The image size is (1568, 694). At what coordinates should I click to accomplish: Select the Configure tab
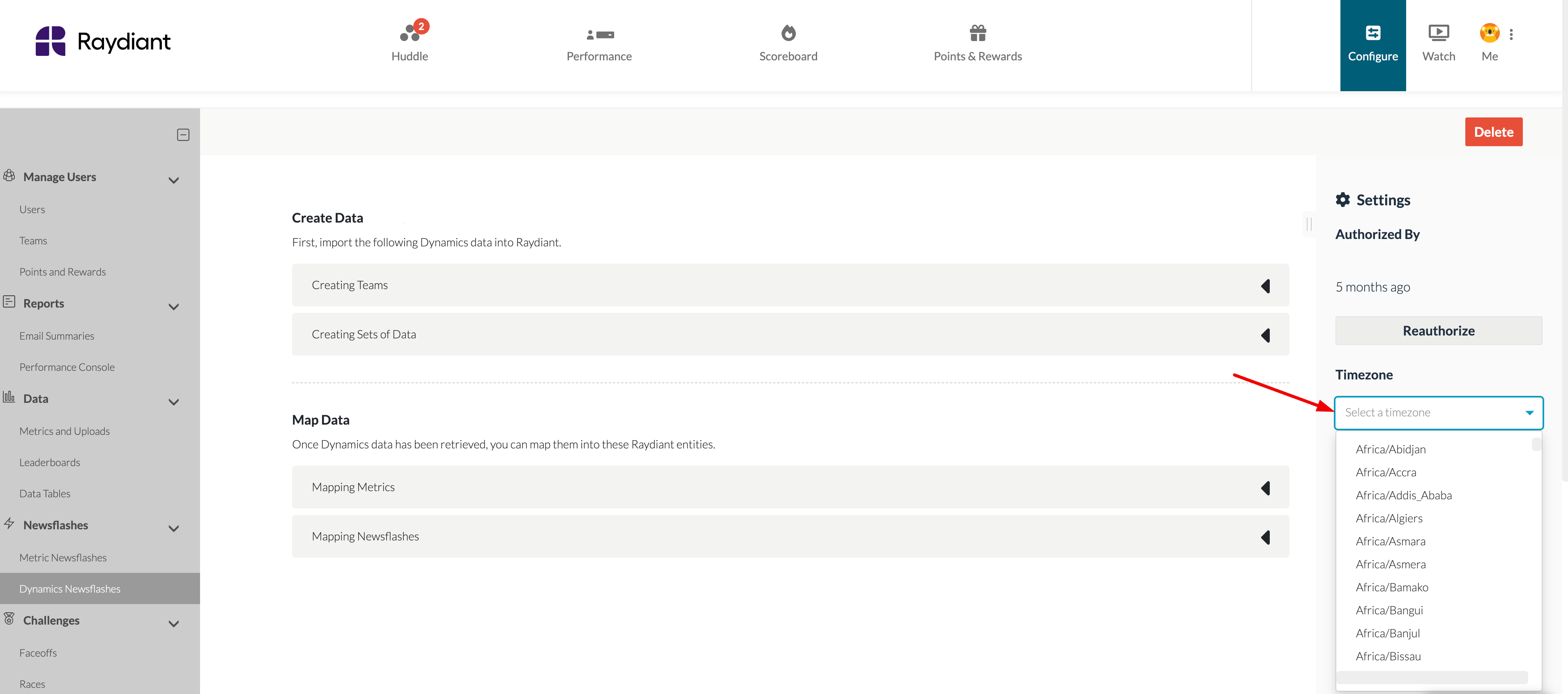[x=1372, y=45]
